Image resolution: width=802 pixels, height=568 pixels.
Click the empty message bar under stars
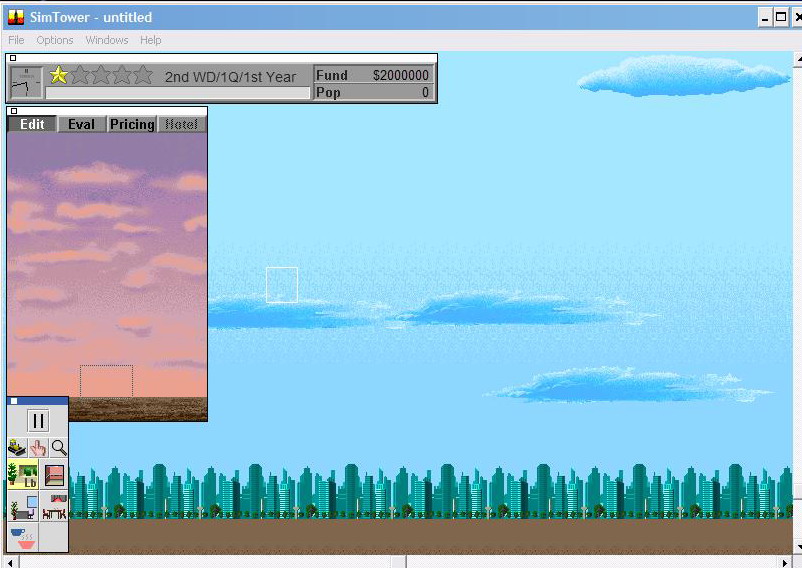pos(177,93)
